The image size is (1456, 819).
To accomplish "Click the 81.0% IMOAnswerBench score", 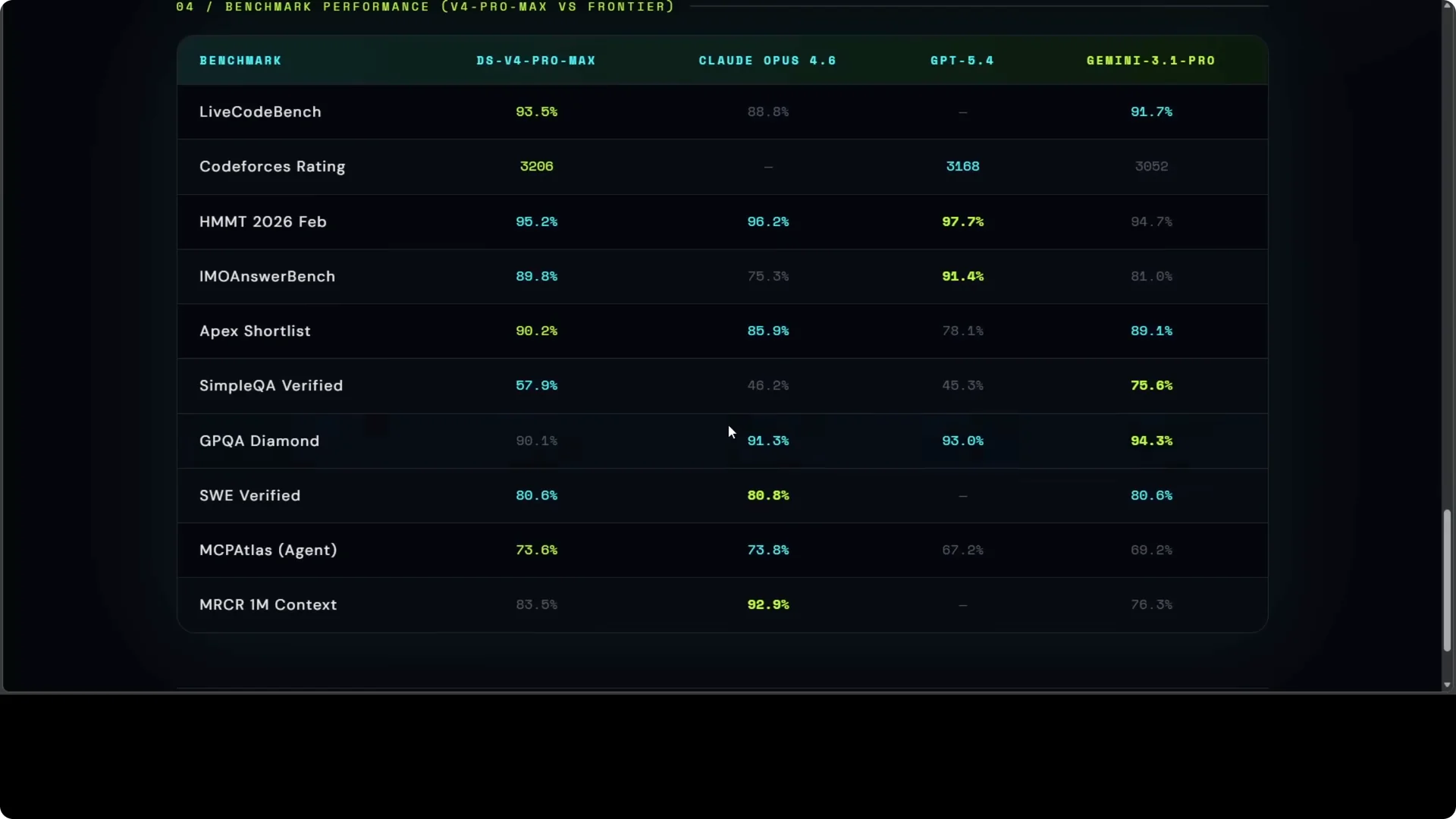I will (1151, 276).
